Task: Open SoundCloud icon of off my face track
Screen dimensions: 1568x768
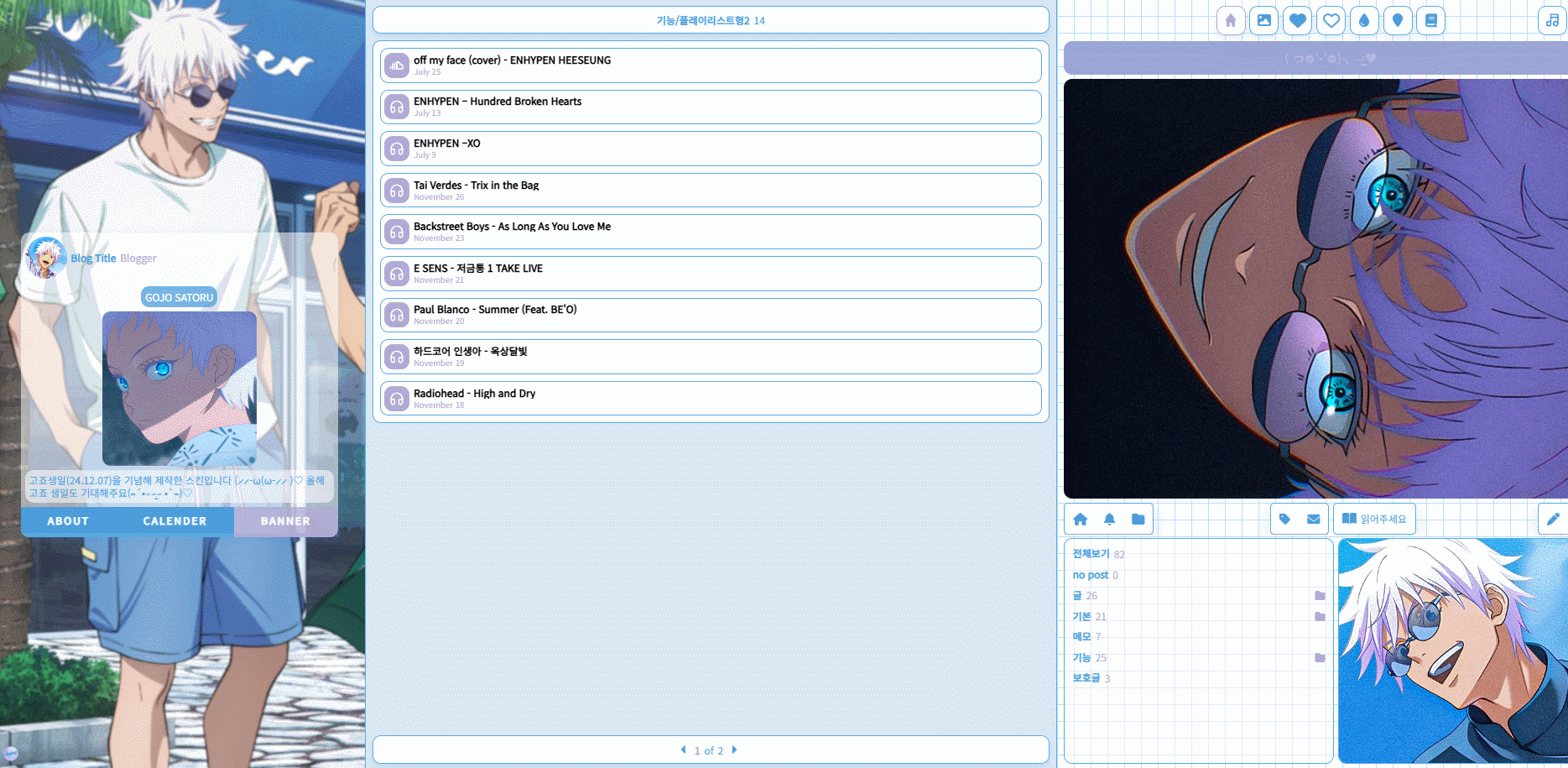Action: (397, 65)
